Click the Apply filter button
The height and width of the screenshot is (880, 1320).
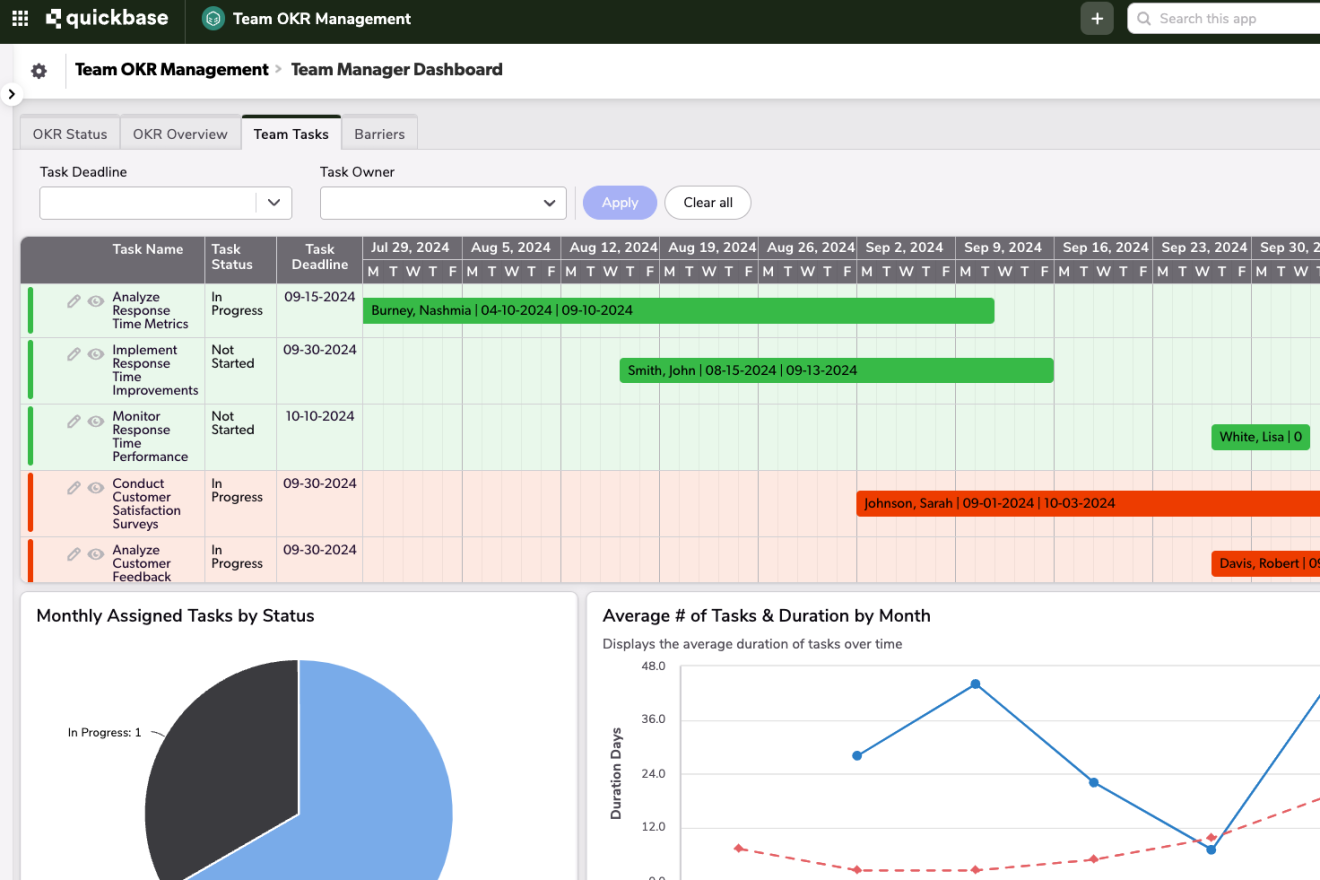click(x=620, y=203)
